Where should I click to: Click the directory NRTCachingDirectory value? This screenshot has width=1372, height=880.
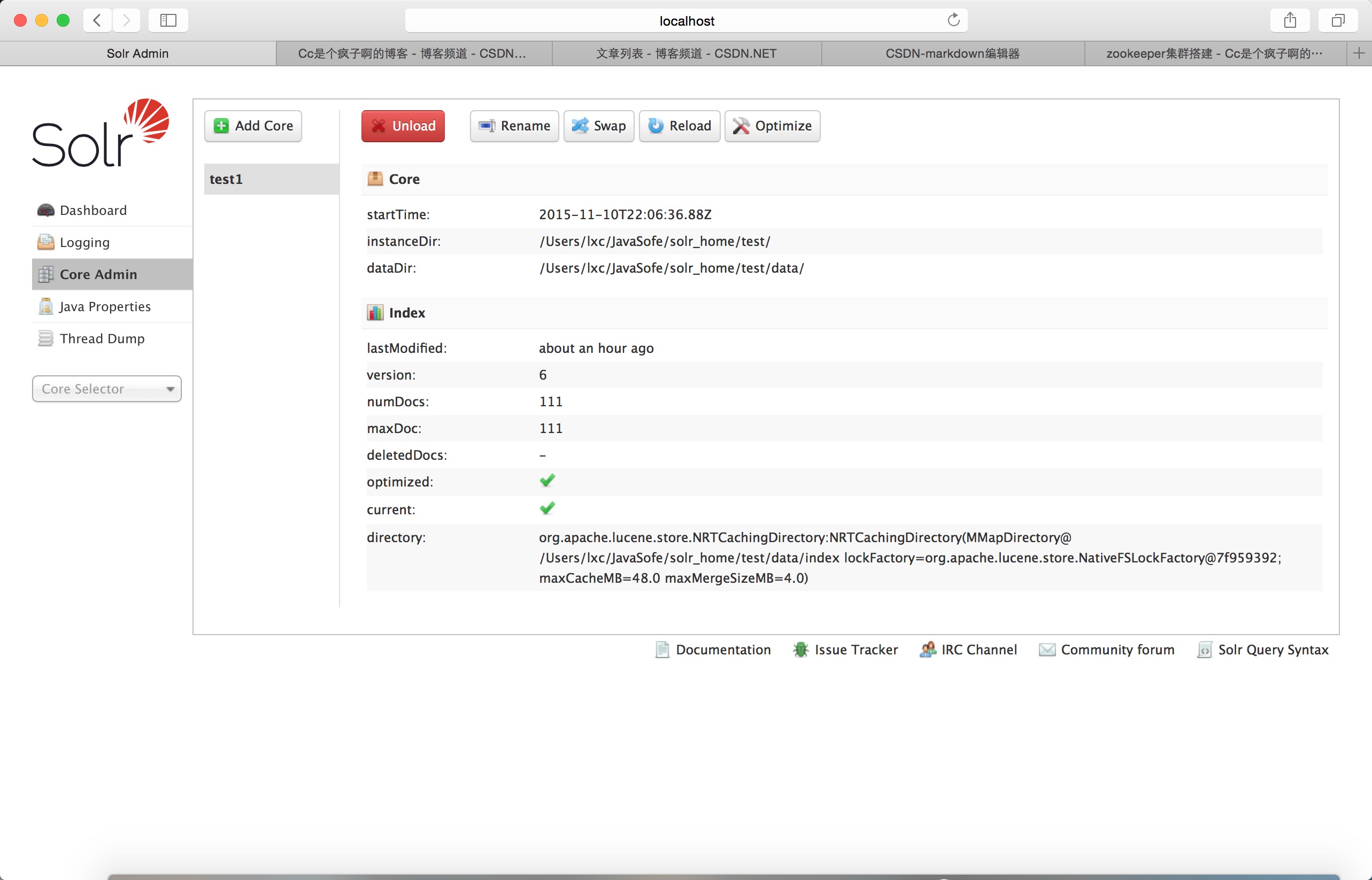click(x=910, y=558)
